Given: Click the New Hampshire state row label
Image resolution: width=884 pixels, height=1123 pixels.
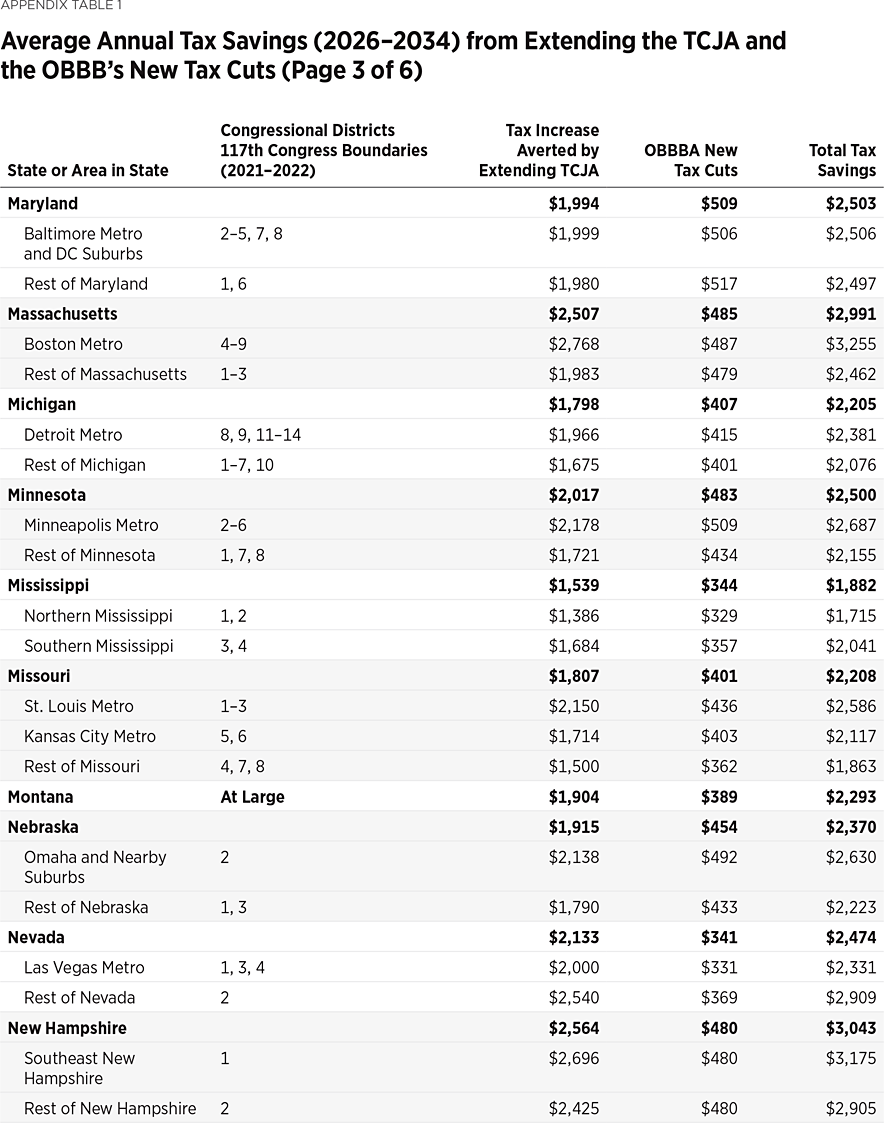Looking at the screenshot, I should pos(67,1028).
